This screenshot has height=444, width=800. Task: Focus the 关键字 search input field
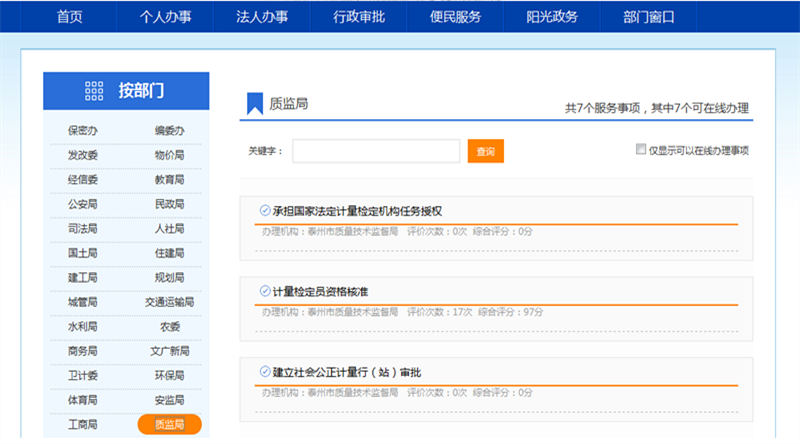(376, 151)
